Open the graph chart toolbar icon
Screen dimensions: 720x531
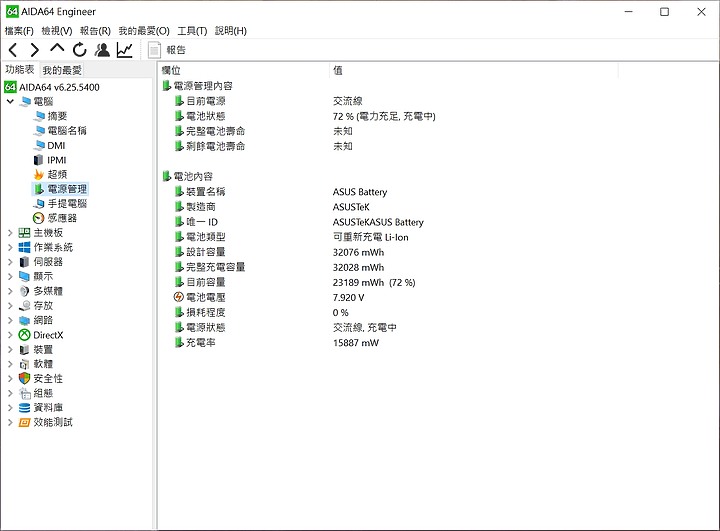(x=124, y=50)
